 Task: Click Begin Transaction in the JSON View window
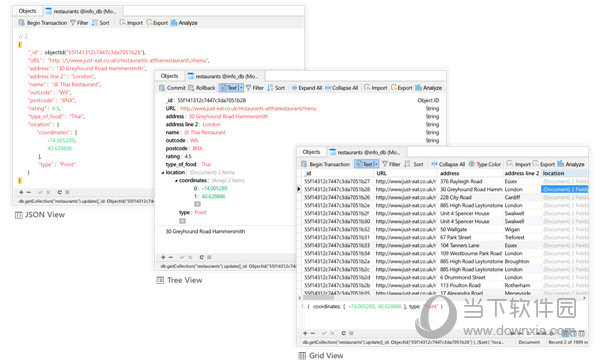coord(43,23)
